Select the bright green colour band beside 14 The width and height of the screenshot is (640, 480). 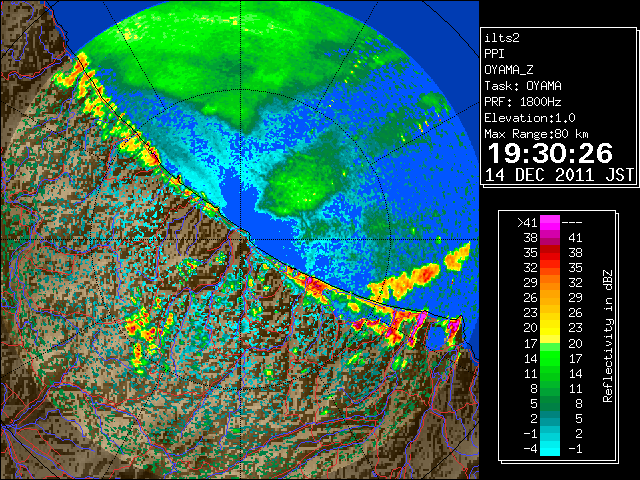tap(550, 358)
